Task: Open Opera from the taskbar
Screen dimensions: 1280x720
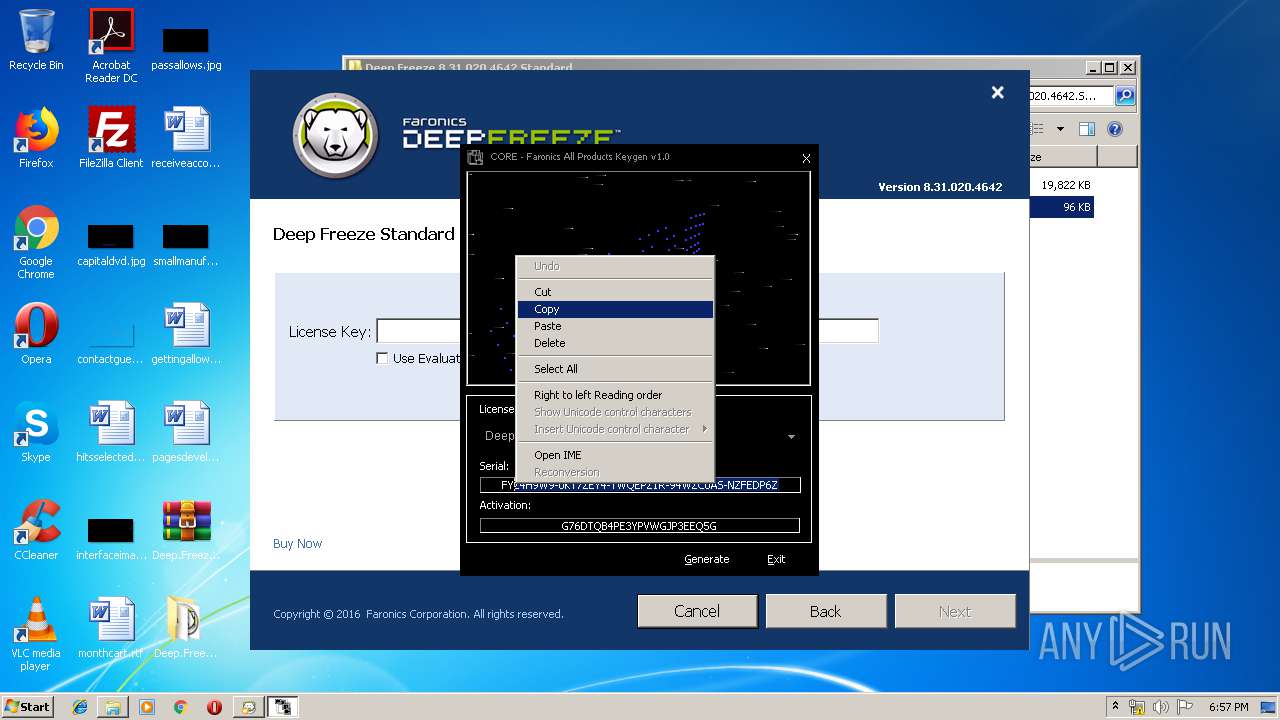Action: pyautogui.click(x=214, y=707)
